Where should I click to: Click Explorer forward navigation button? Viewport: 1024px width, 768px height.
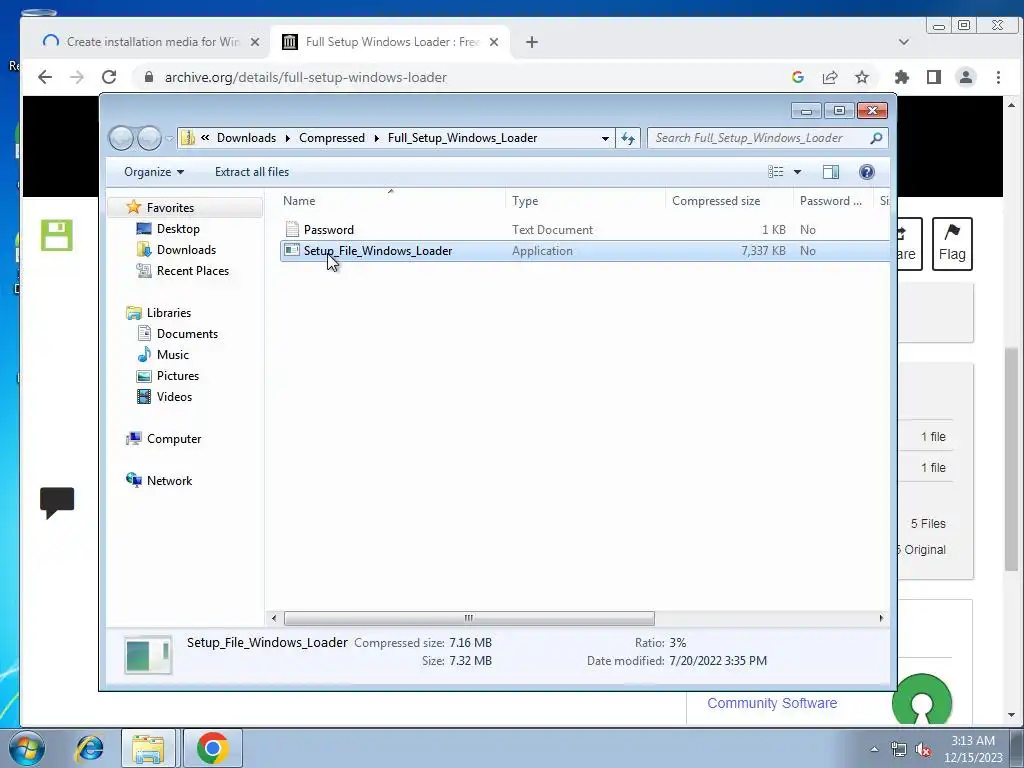(150, 138)
